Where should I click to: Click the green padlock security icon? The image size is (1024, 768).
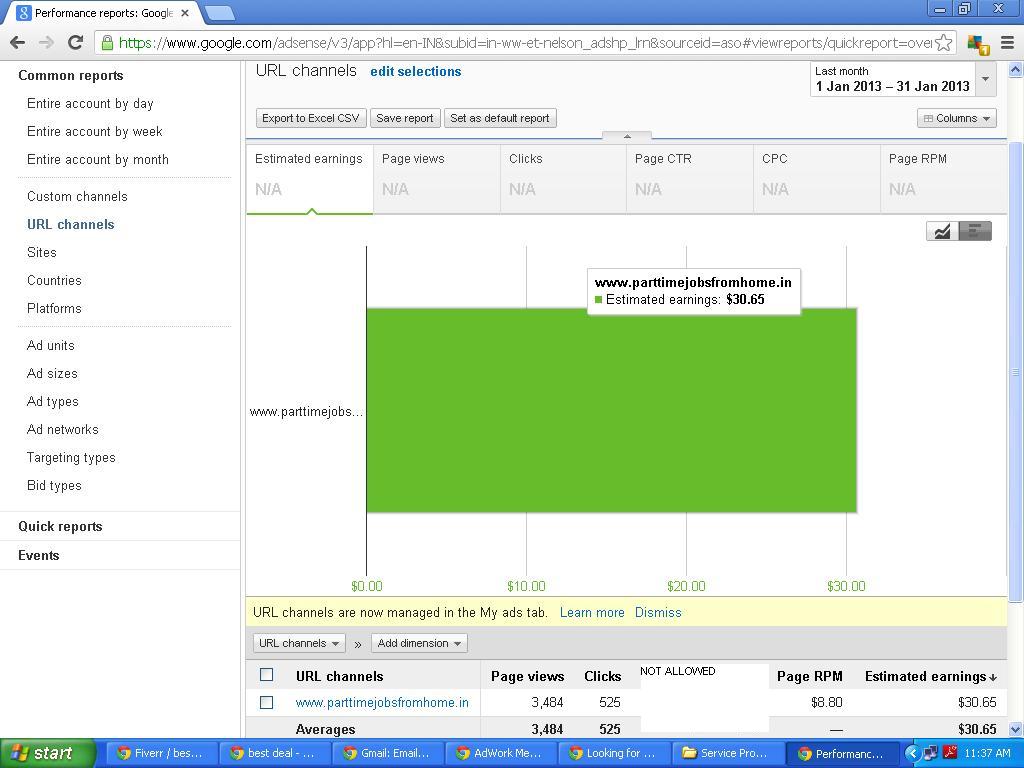107,43
